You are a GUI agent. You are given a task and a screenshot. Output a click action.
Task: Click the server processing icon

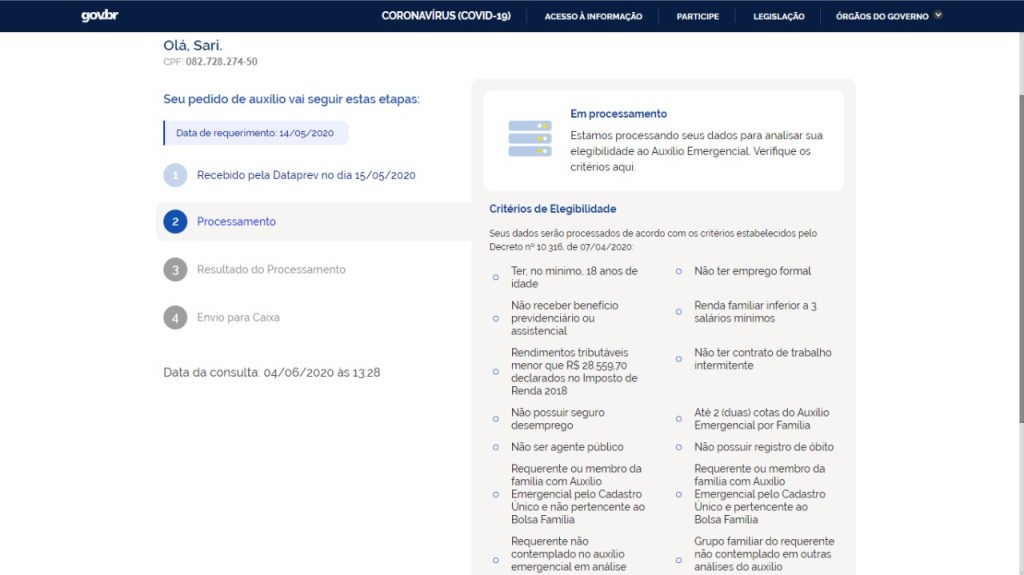coord(529,139)
